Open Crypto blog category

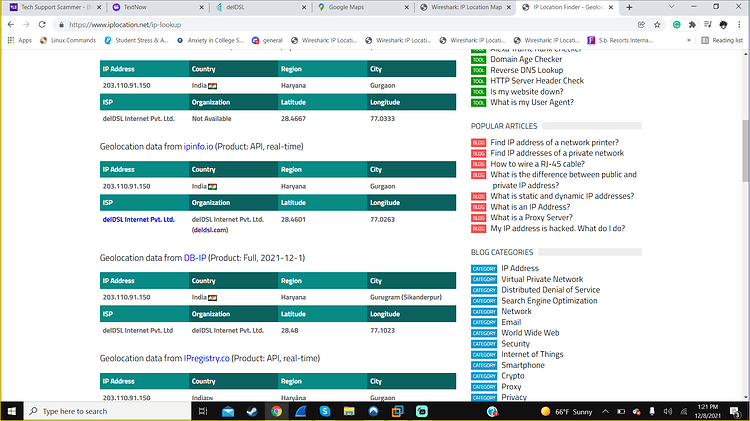point(513,376)
